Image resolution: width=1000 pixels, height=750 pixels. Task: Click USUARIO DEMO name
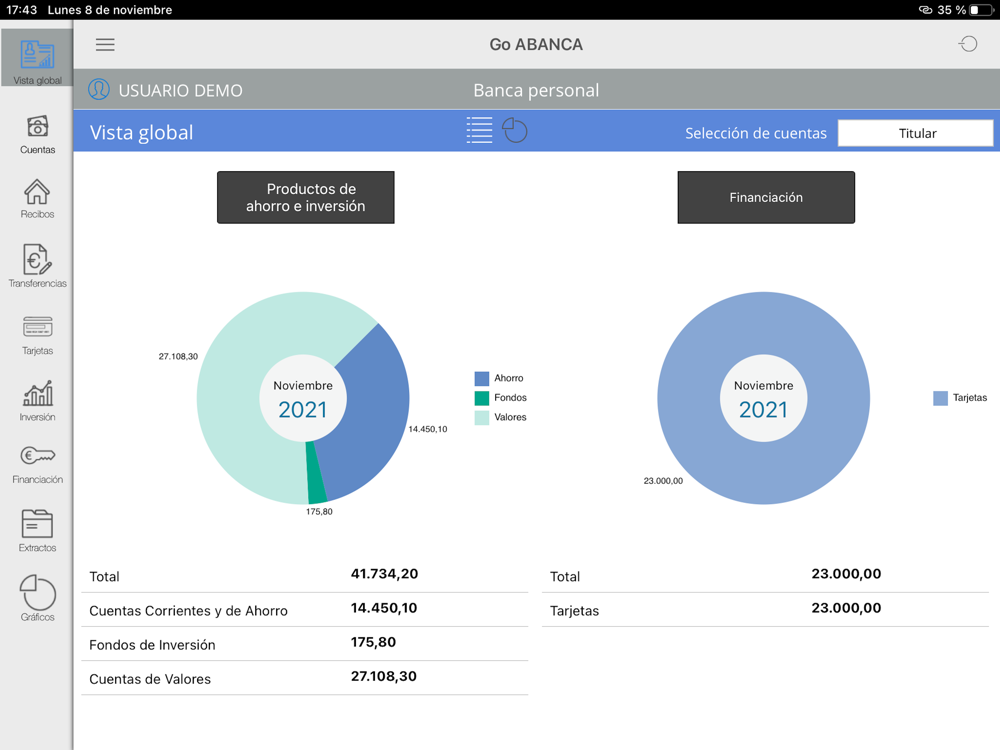[x=180, y=91]
